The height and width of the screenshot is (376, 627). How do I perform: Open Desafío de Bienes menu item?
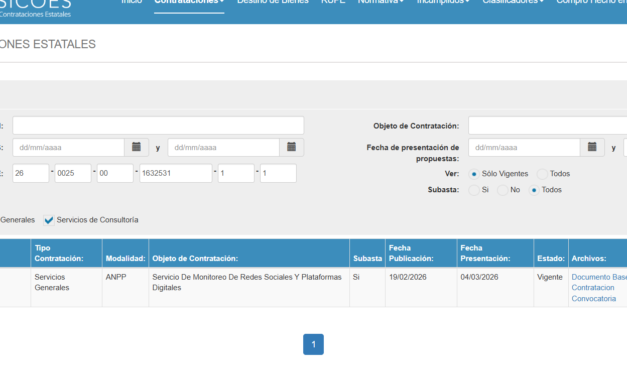click(x=273, y=2)
